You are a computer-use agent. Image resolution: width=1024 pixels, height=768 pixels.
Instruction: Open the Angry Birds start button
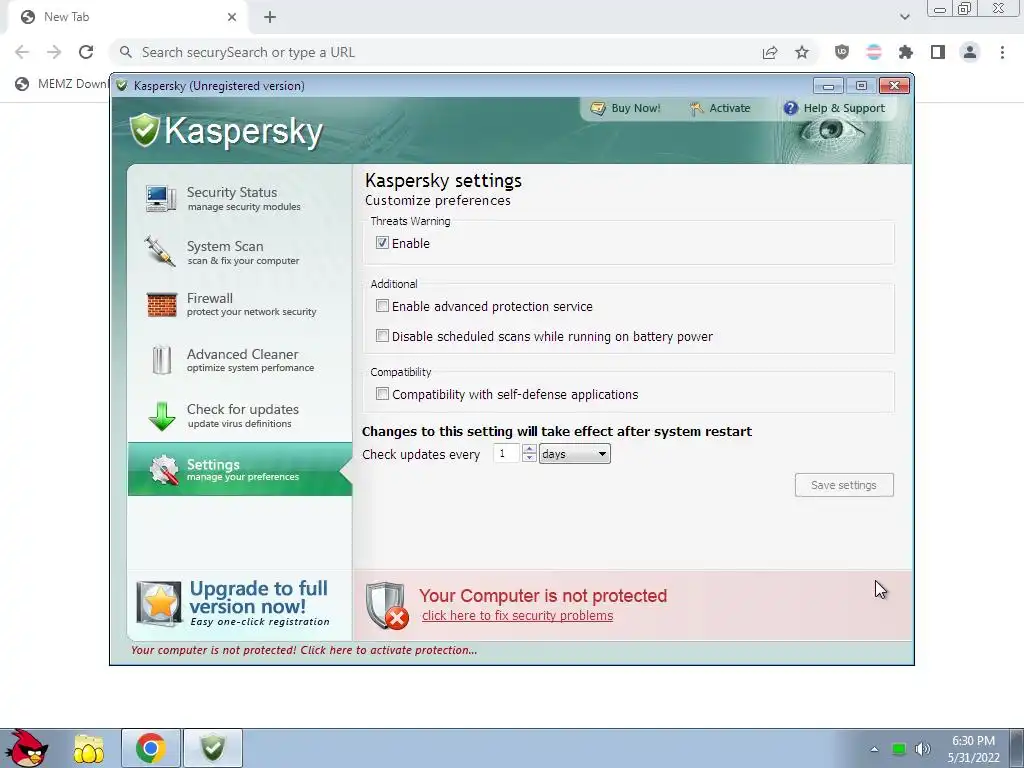pyautogui.click(x=27, y=748)
